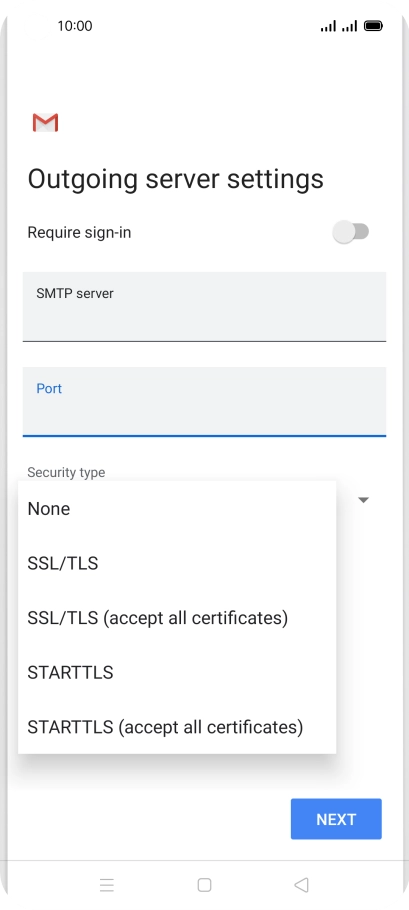Click the Security type dropdown arrow
The height and width of the screenshot is (910, 409).
(x=364, y=500)
